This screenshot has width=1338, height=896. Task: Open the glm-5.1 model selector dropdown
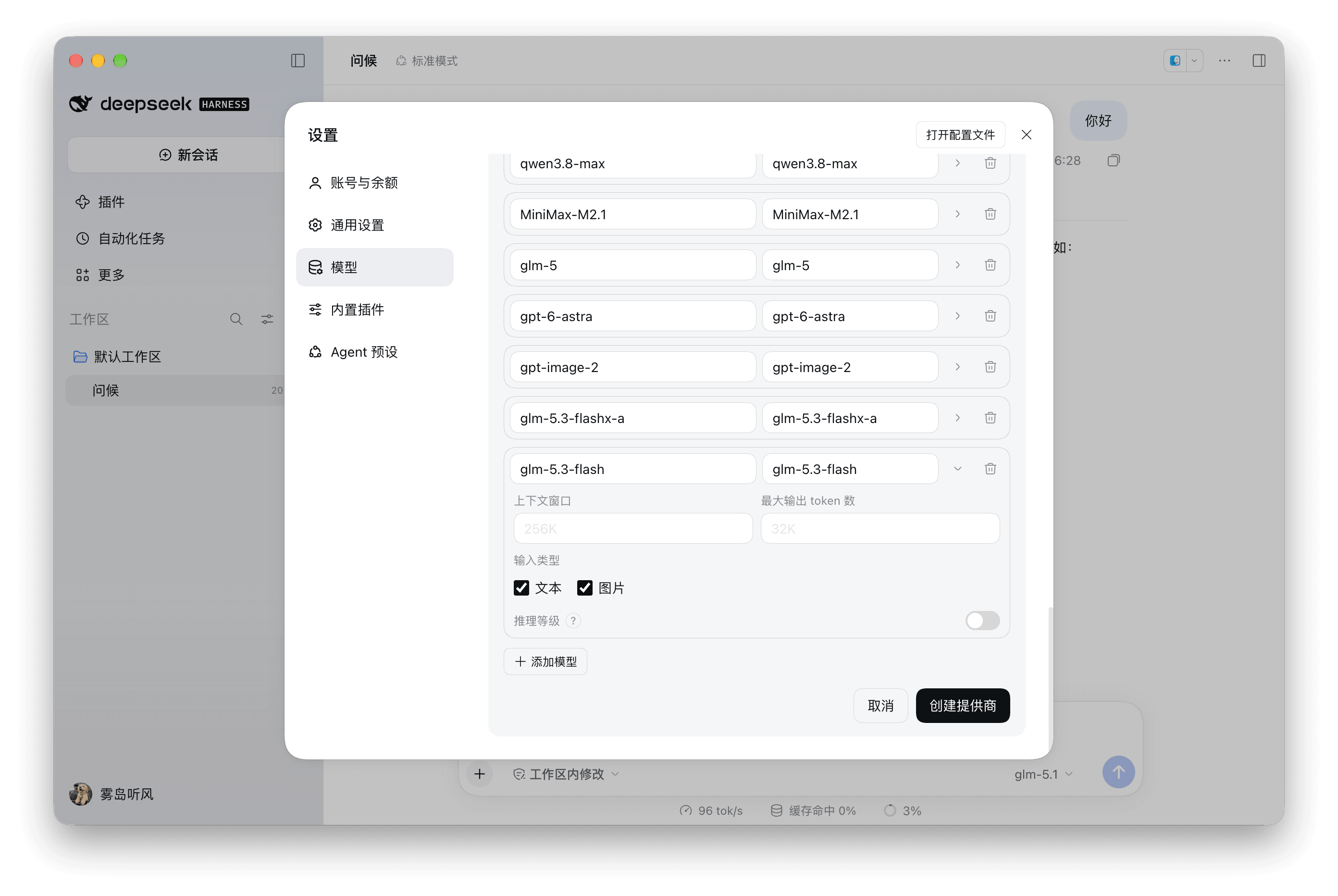pyautogui.click(x=1043, y=774)
